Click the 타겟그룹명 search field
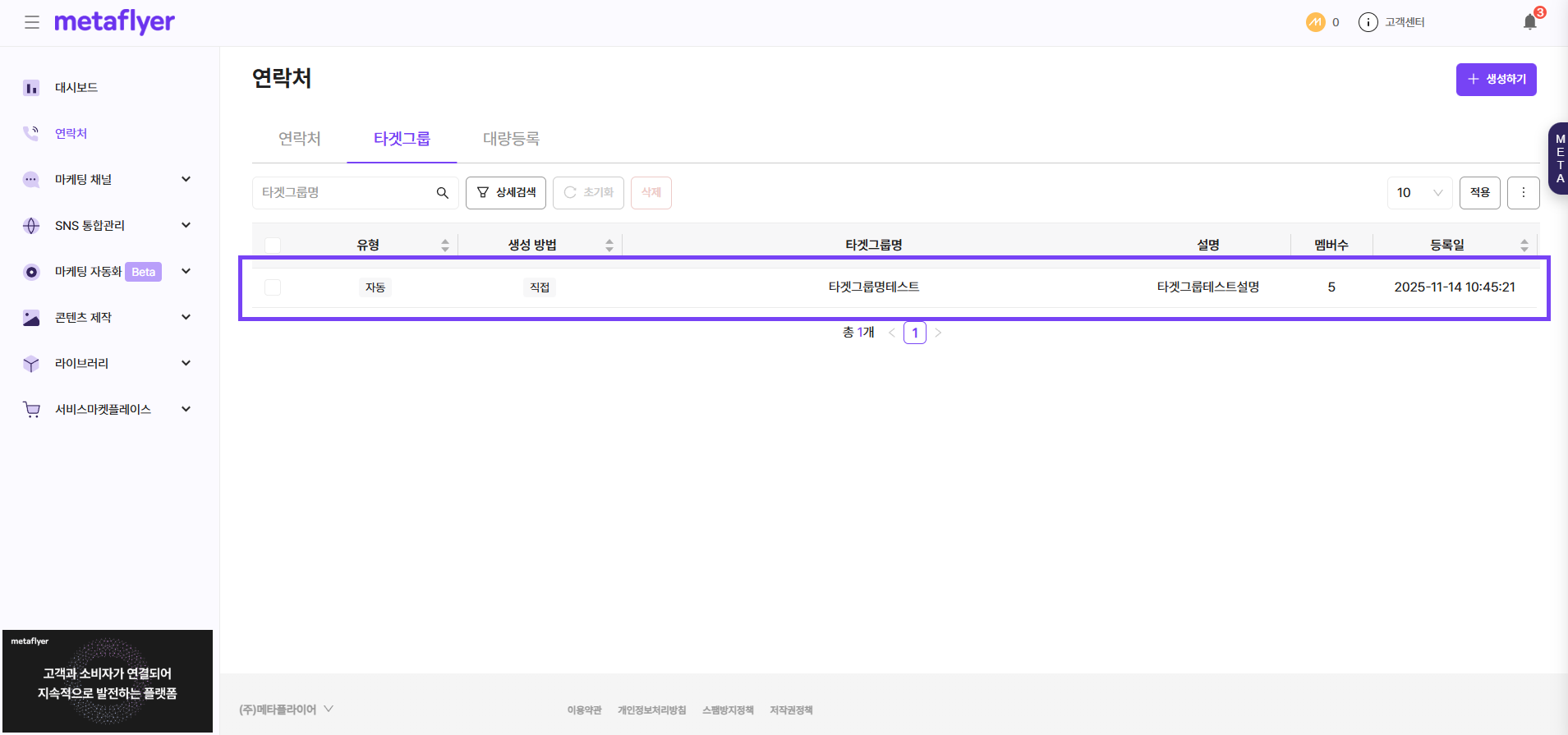Image resolution: width=1568 pixels, height=735 pixels. (x=345, y=193)
